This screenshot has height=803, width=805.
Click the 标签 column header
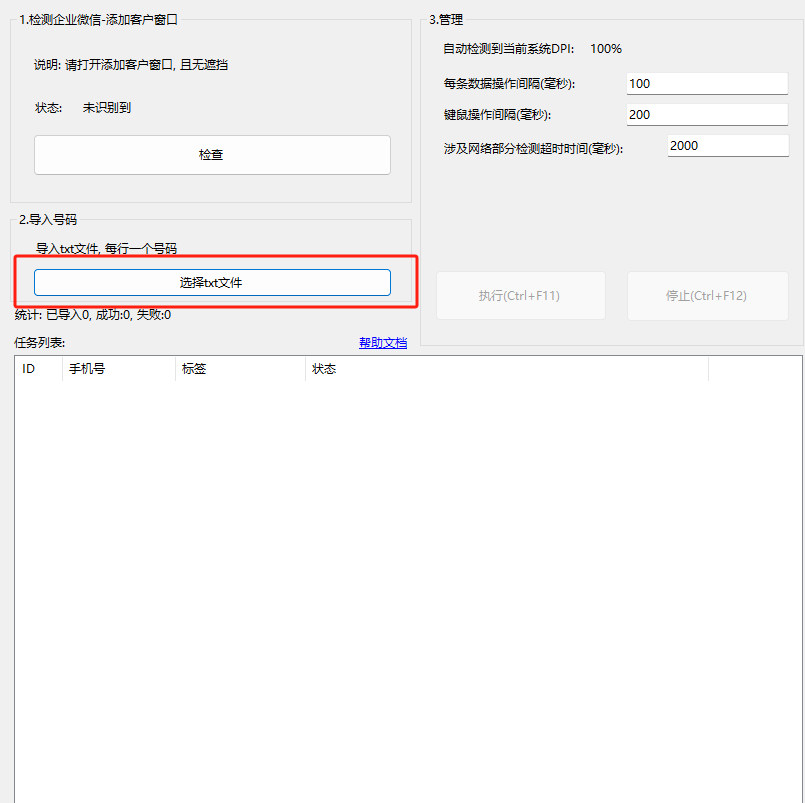240,369
